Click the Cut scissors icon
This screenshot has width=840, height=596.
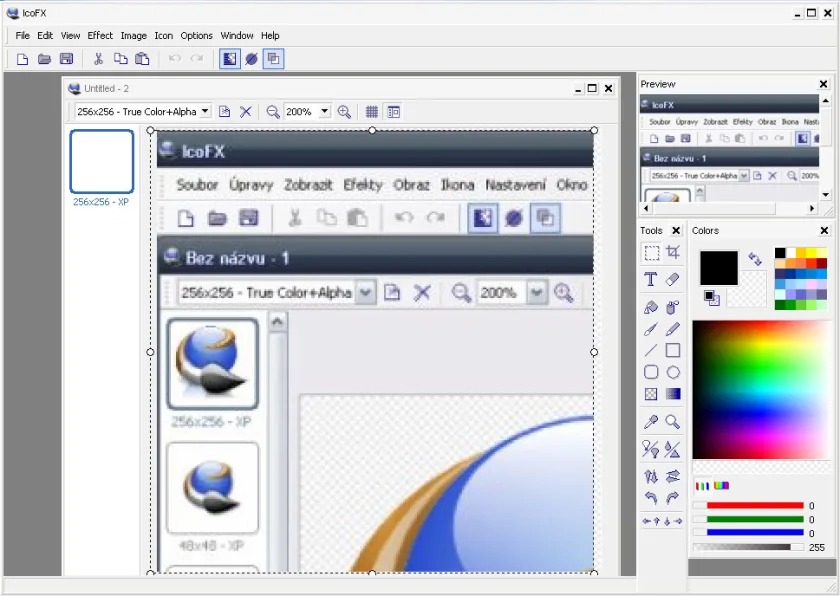[98, 59]
